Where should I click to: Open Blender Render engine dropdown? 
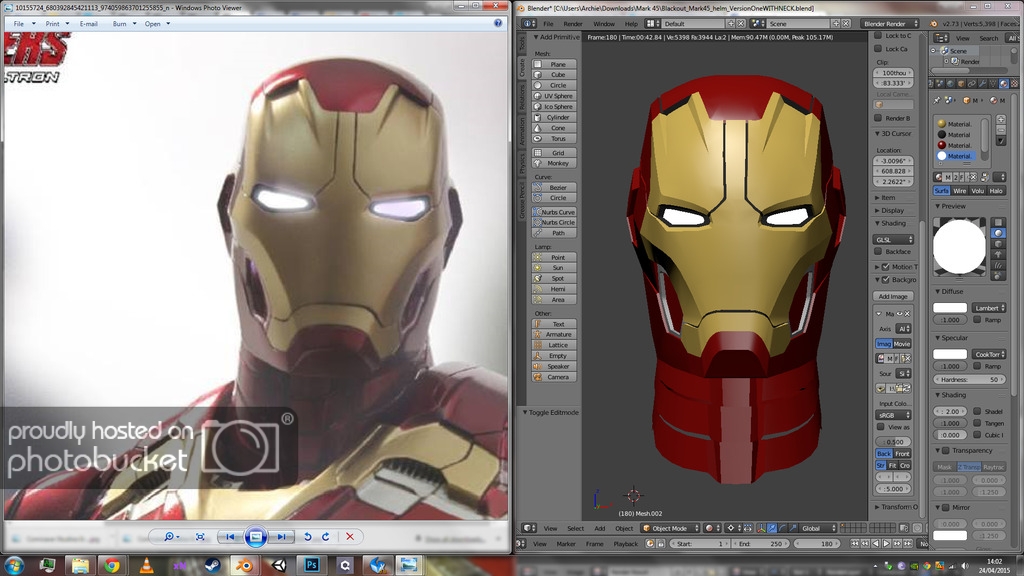click(x=889, y=24)
